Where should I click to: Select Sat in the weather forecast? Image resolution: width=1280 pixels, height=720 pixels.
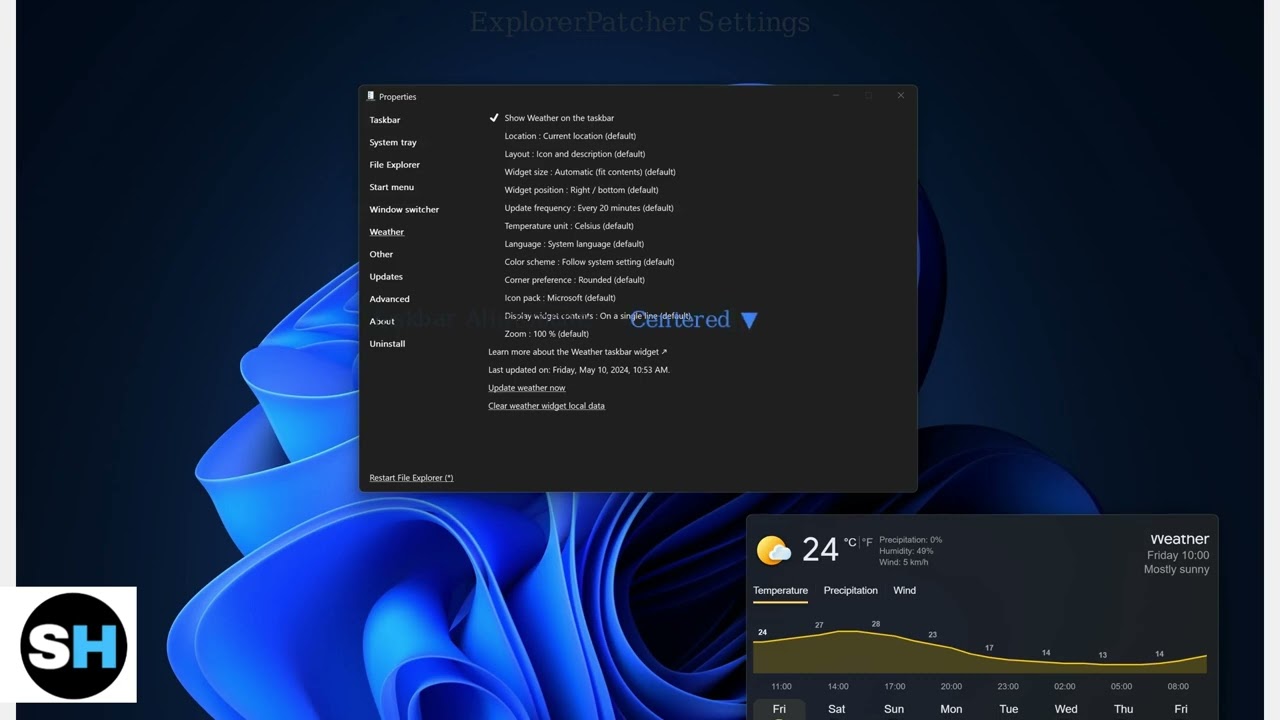pyautogui.click(x=836, y=709)
